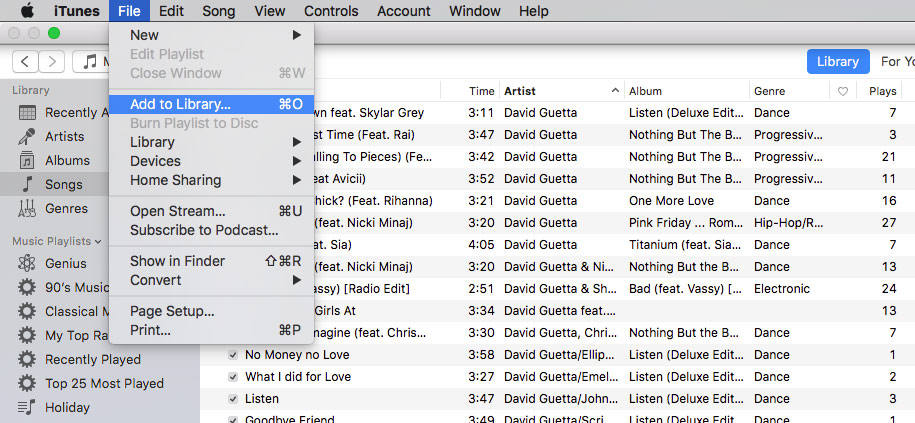Select Page Setup menu entry

click(x=211, y=312)
